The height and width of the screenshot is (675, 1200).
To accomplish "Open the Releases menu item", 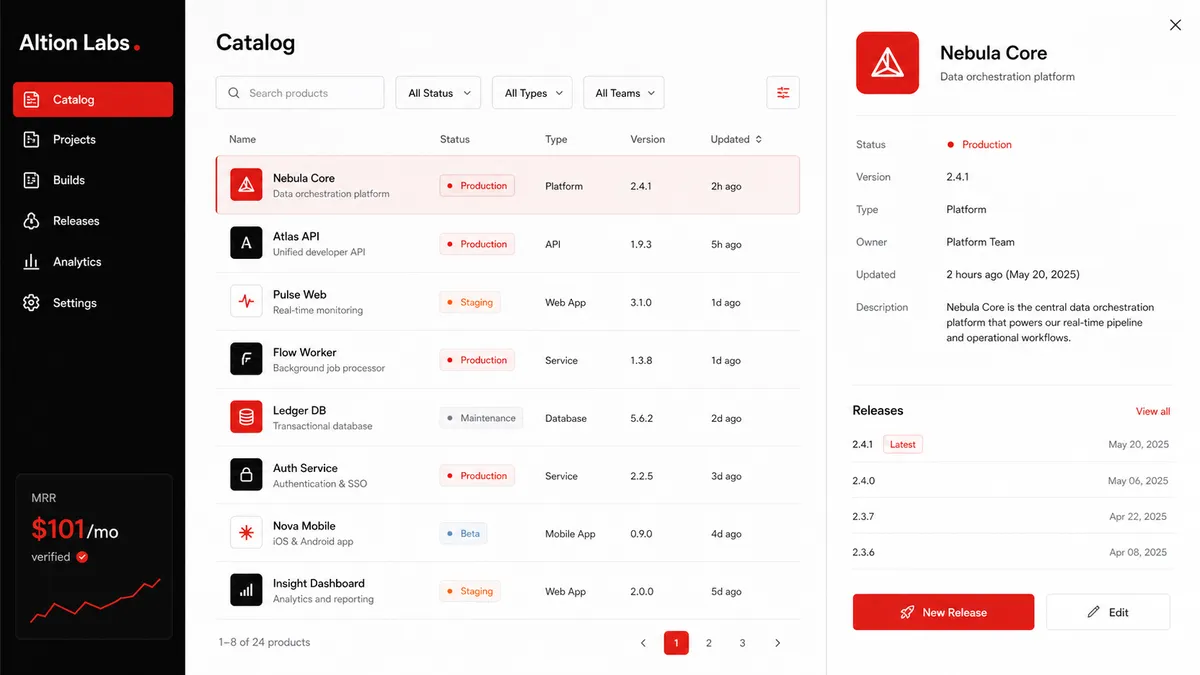I will tap(93, 221).
